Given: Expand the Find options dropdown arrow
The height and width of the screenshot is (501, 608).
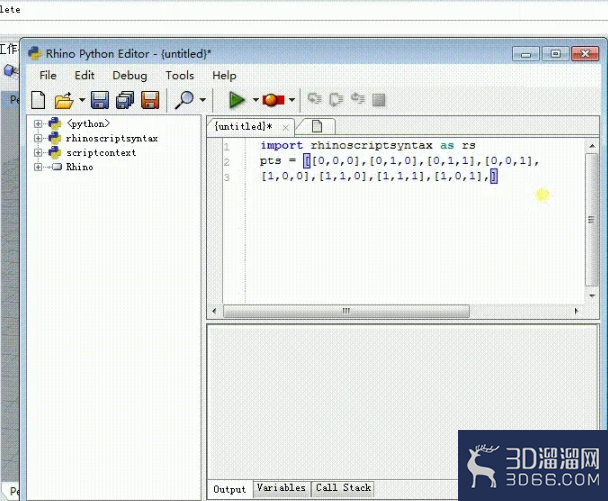Looking at the screenshot, I should click(x=203, y=100).
